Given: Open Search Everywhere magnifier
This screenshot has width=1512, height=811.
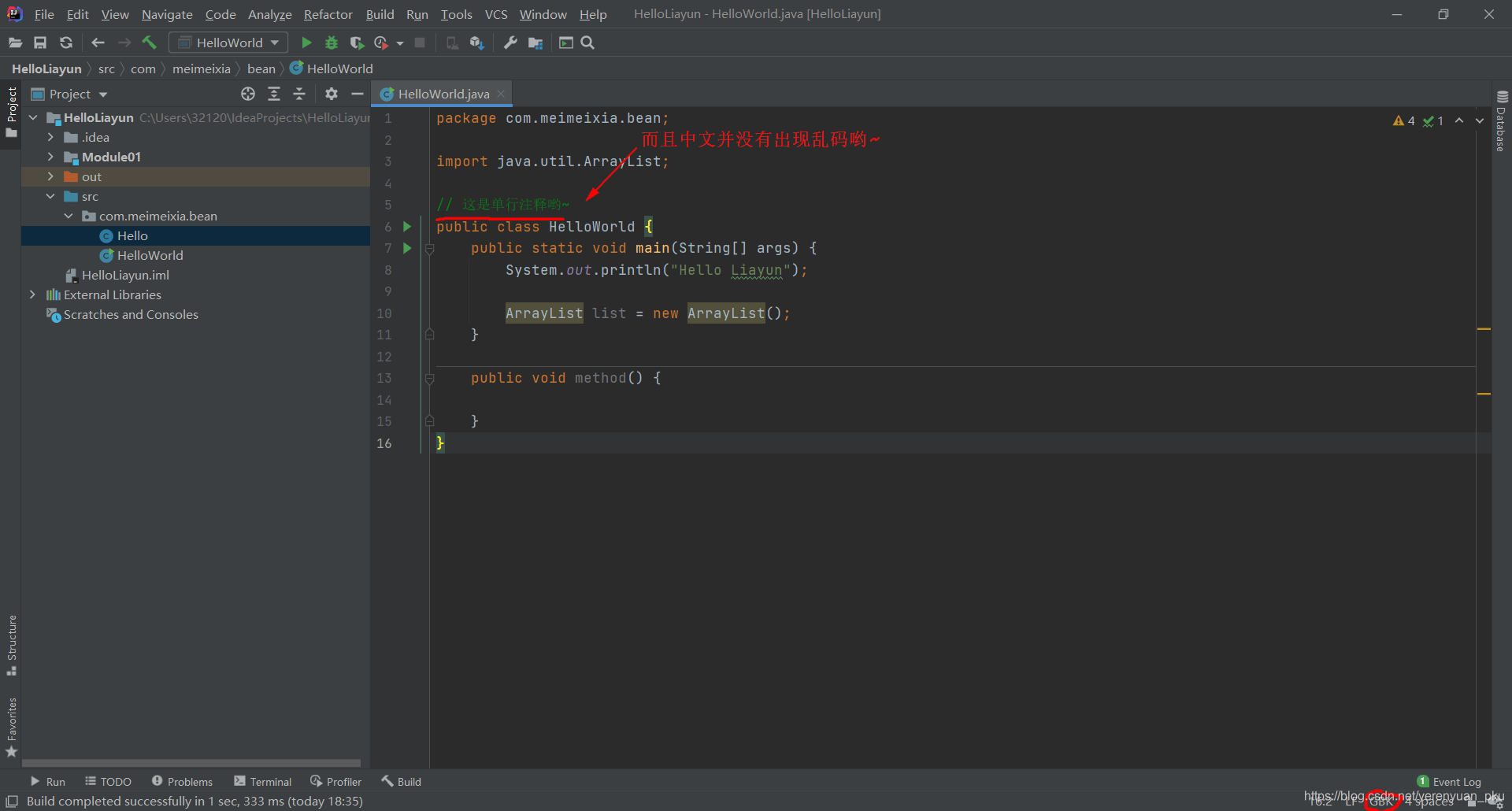Looking at the screenshot, I should [587, 43].
